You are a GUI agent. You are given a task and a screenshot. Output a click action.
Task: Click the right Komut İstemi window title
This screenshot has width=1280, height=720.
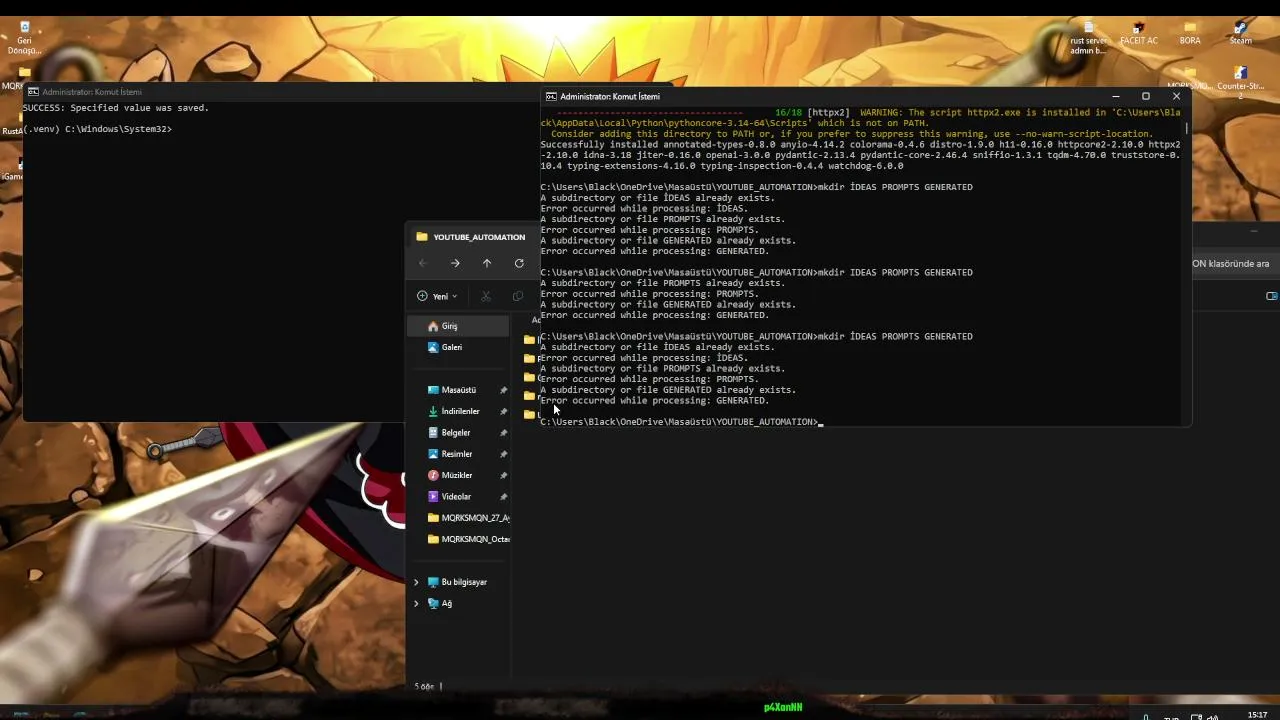(610, 97)
